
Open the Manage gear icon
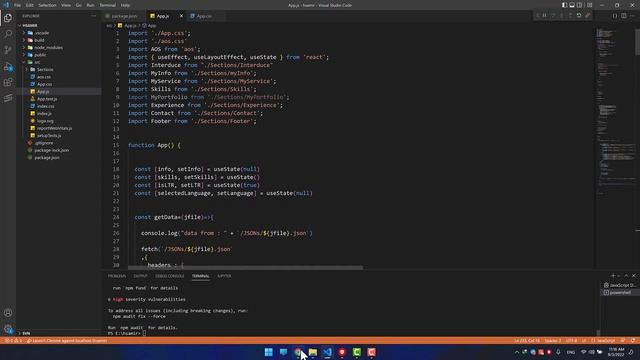(8, 329)
